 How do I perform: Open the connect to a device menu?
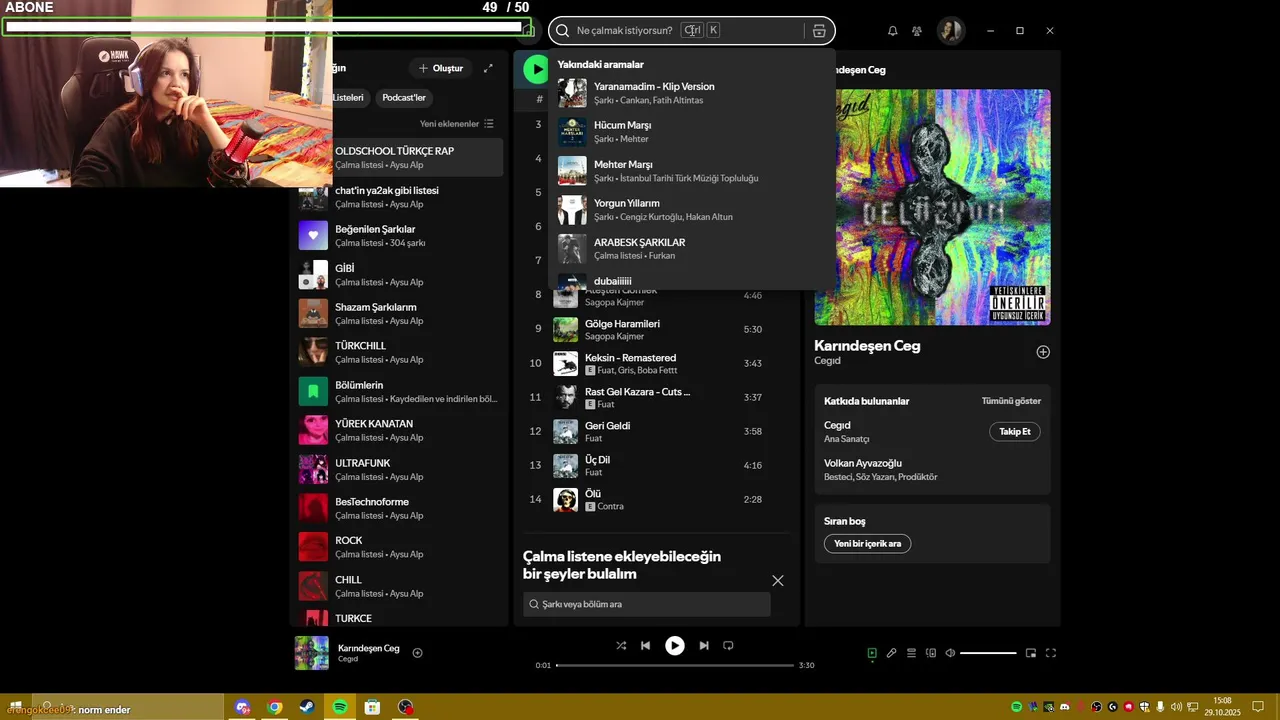(x=931, y=653)
